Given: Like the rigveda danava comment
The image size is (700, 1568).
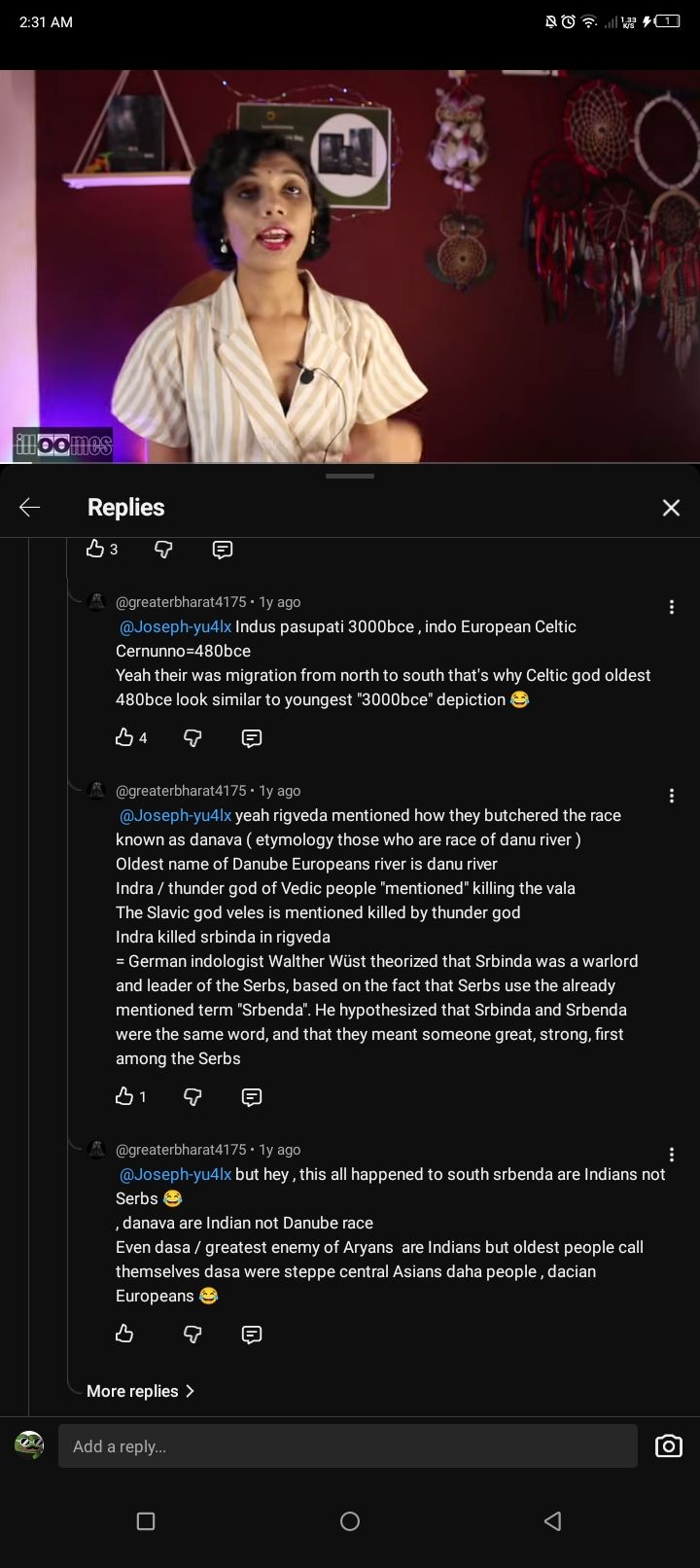Looking at the screenshot, I should click(124, 1096).
